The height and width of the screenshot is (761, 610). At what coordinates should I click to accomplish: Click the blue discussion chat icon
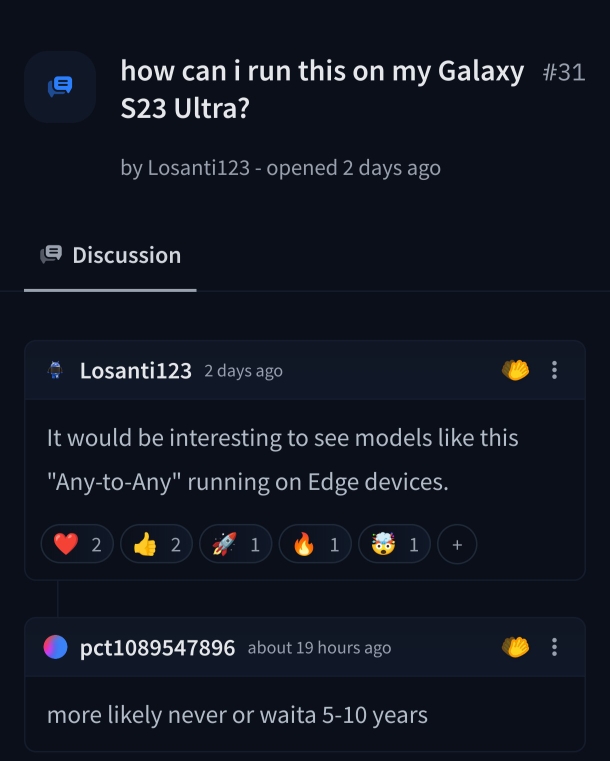pos(60,87)
